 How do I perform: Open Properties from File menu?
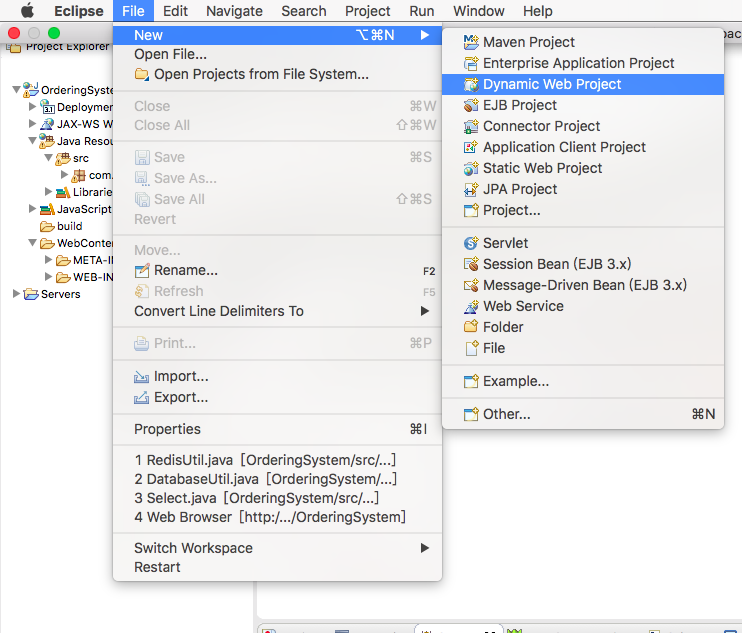tap(277, 429)
